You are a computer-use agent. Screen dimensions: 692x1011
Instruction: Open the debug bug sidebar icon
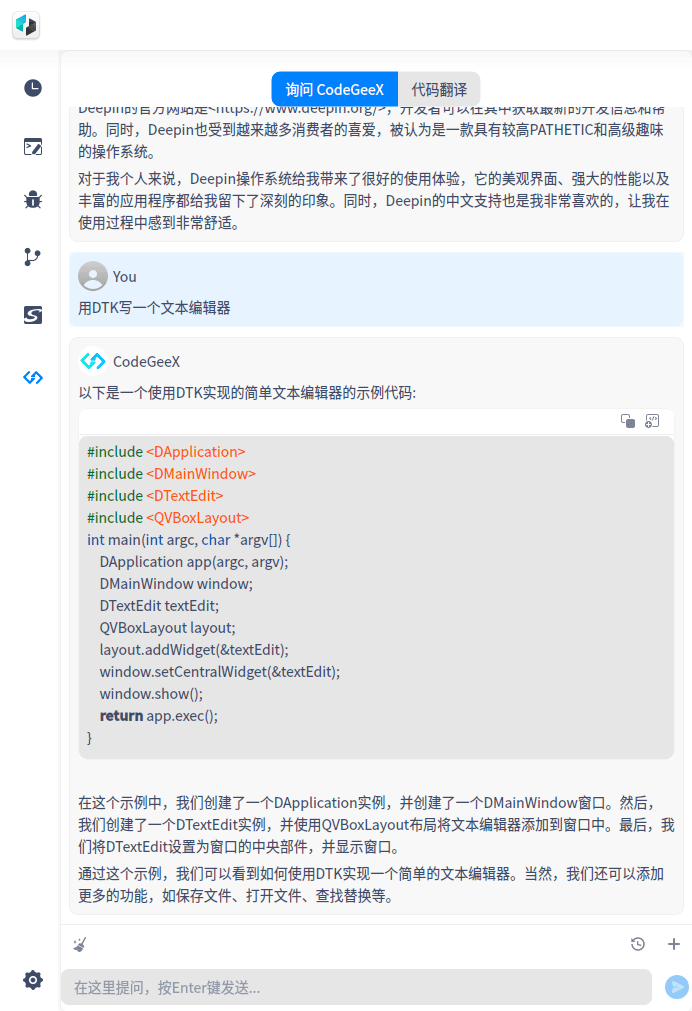coord(33,200)
